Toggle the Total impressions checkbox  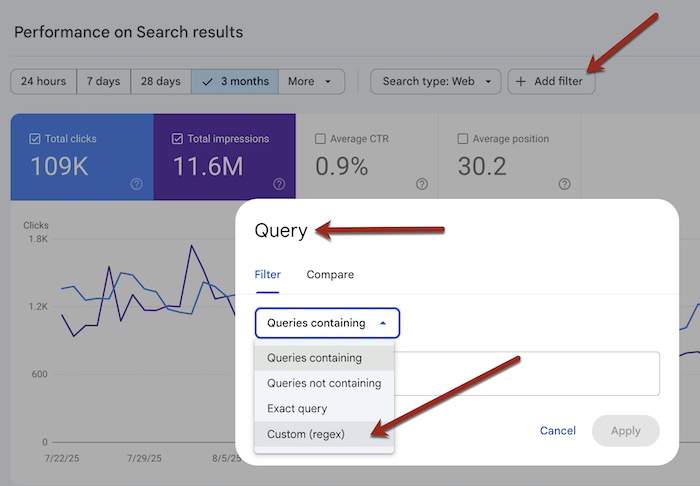pyautogui.click(x=177, y=139)
